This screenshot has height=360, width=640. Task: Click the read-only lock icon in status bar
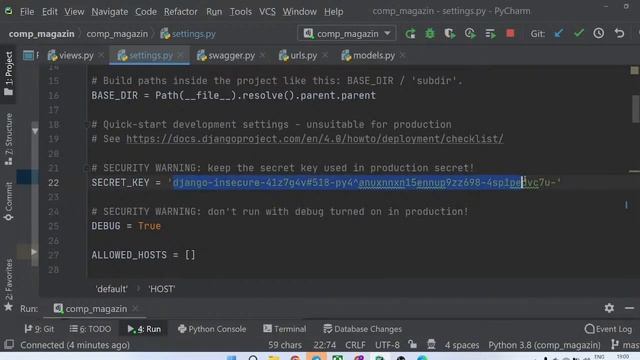pyautogui.click(x=413, y=344)
